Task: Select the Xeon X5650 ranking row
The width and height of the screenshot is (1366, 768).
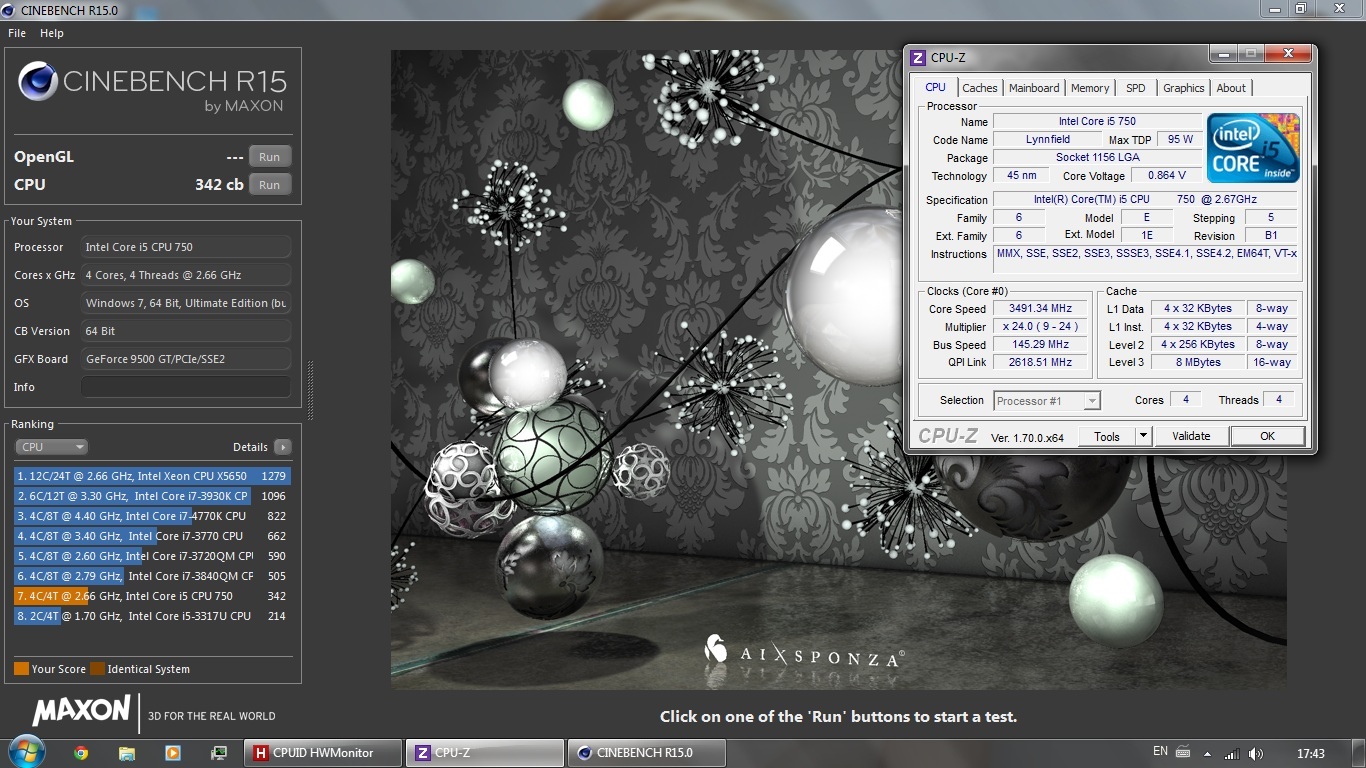Action: click(152, 476)
